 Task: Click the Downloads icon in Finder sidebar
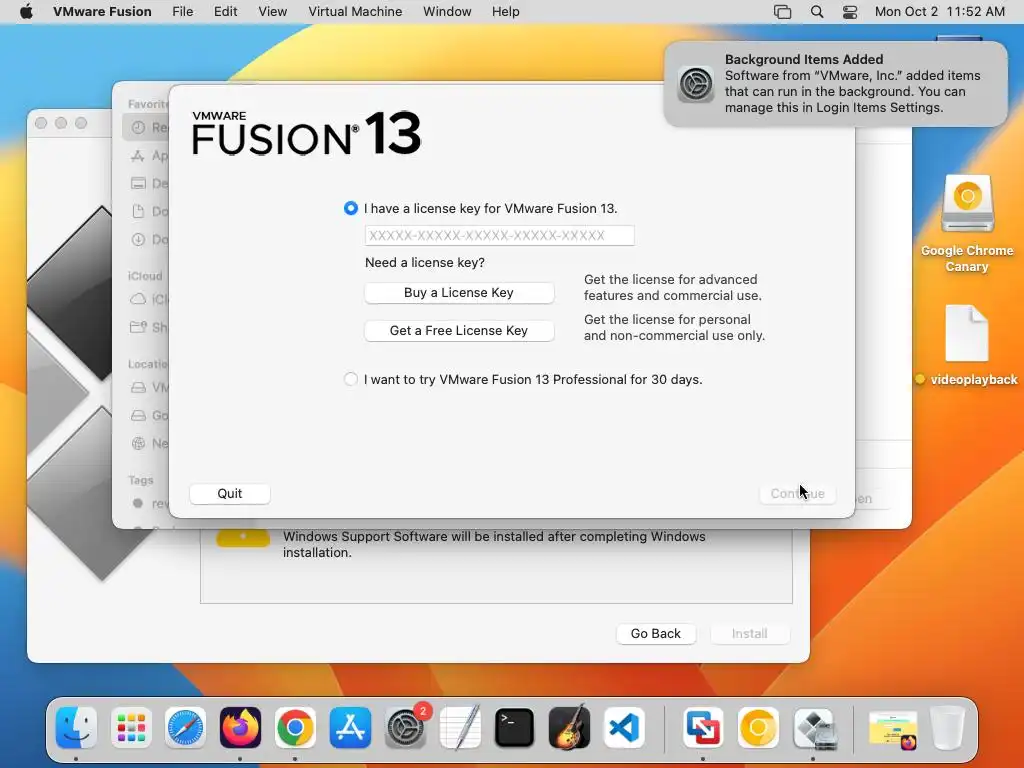pyautogui.click(x=138, y=239)
